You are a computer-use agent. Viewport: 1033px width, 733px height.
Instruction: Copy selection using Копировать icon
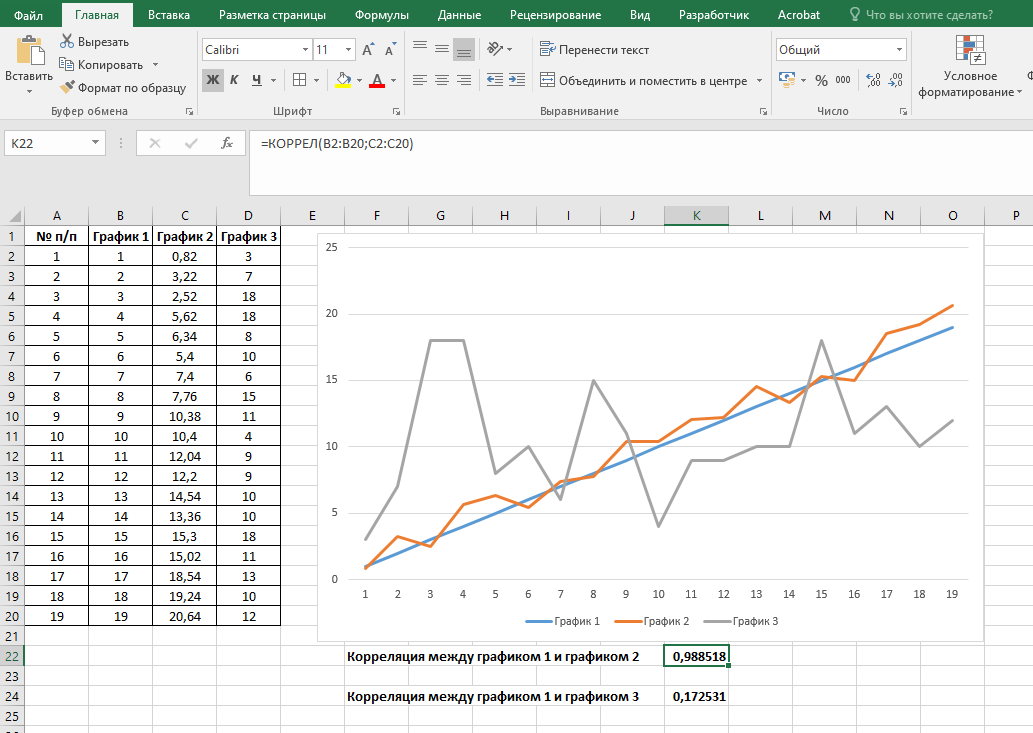[66, 65]
